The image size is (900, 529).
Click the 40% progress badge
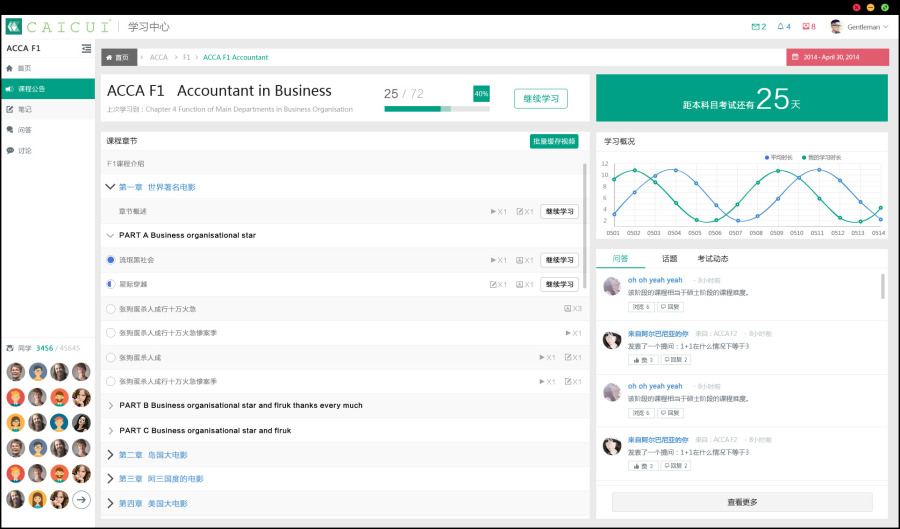click(x=481, y=94)
